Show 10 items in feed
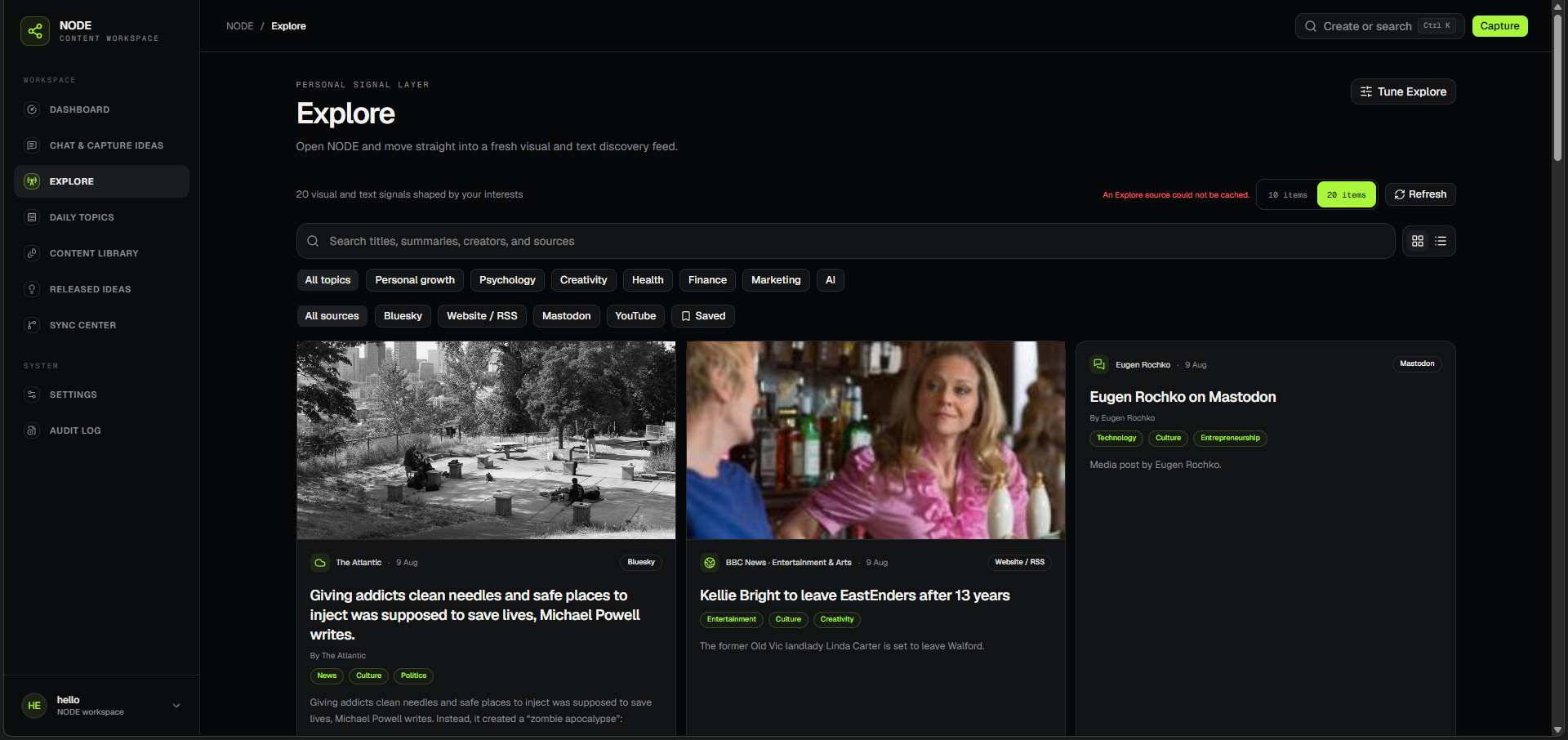The height and width of the screenshot is (740, 1568). coord(1287,194)
